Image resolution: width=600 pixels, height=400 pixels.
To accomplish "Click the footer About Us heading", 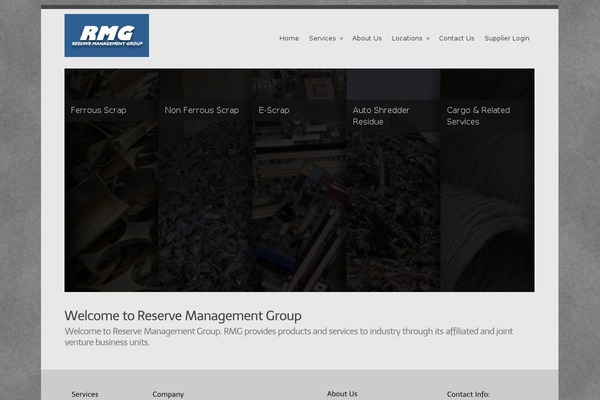I will pyautogui.click(x=342, y=394).
